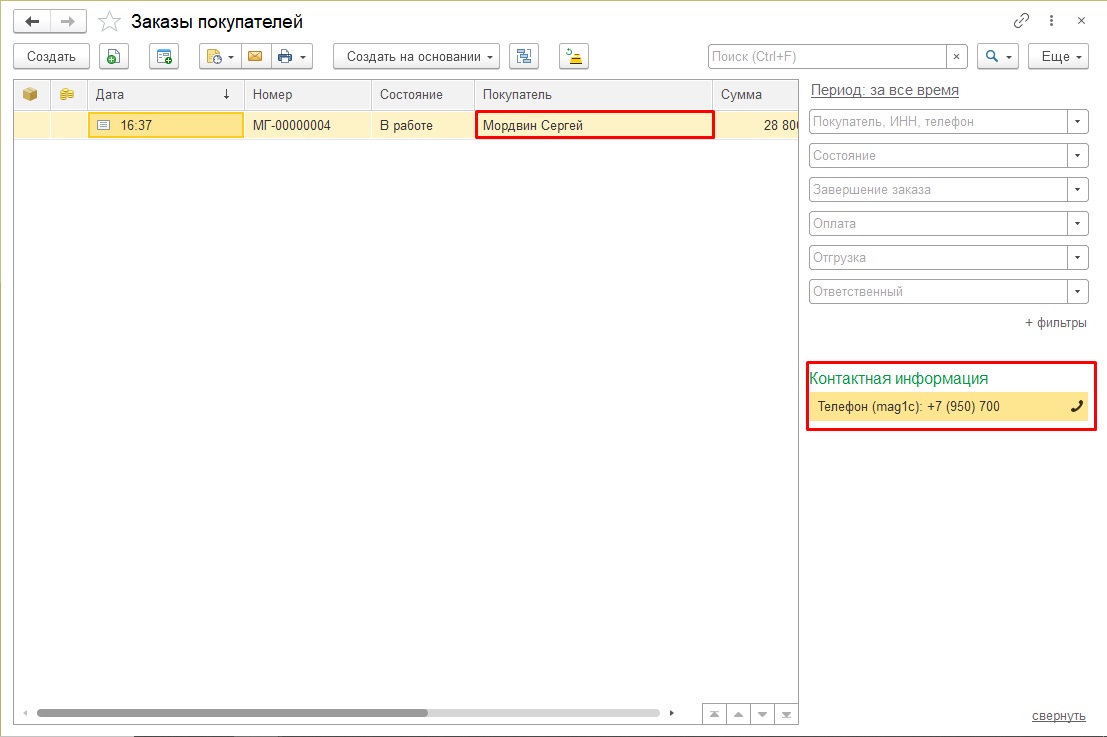Navigate back with the left arrow
This screenshot has height=737, width=1107.
coord(32,21)
